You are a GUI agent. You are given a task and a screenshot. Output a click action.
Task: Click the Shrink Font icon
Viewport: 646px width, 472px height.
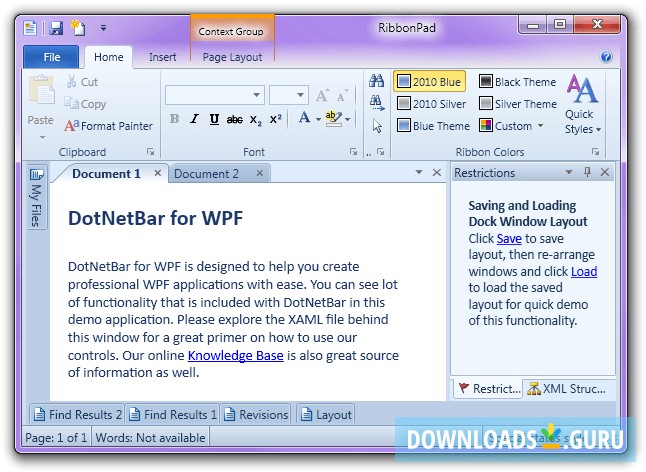[342, 96]
